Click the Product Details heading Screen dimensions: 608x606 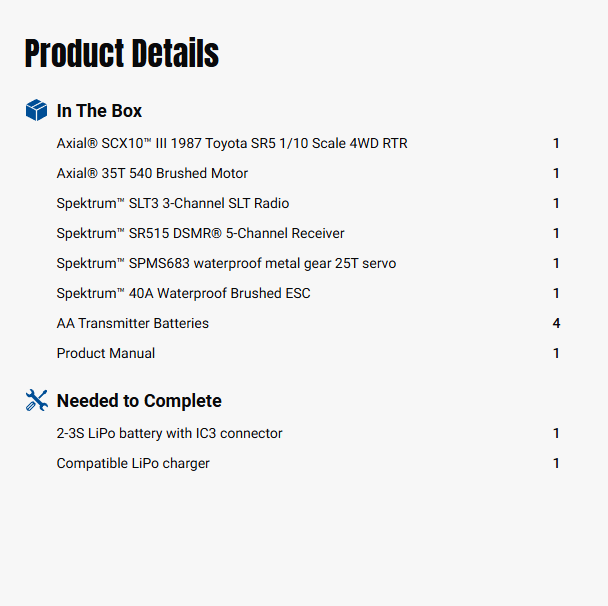pyautogui.click(x=121, y=54)
